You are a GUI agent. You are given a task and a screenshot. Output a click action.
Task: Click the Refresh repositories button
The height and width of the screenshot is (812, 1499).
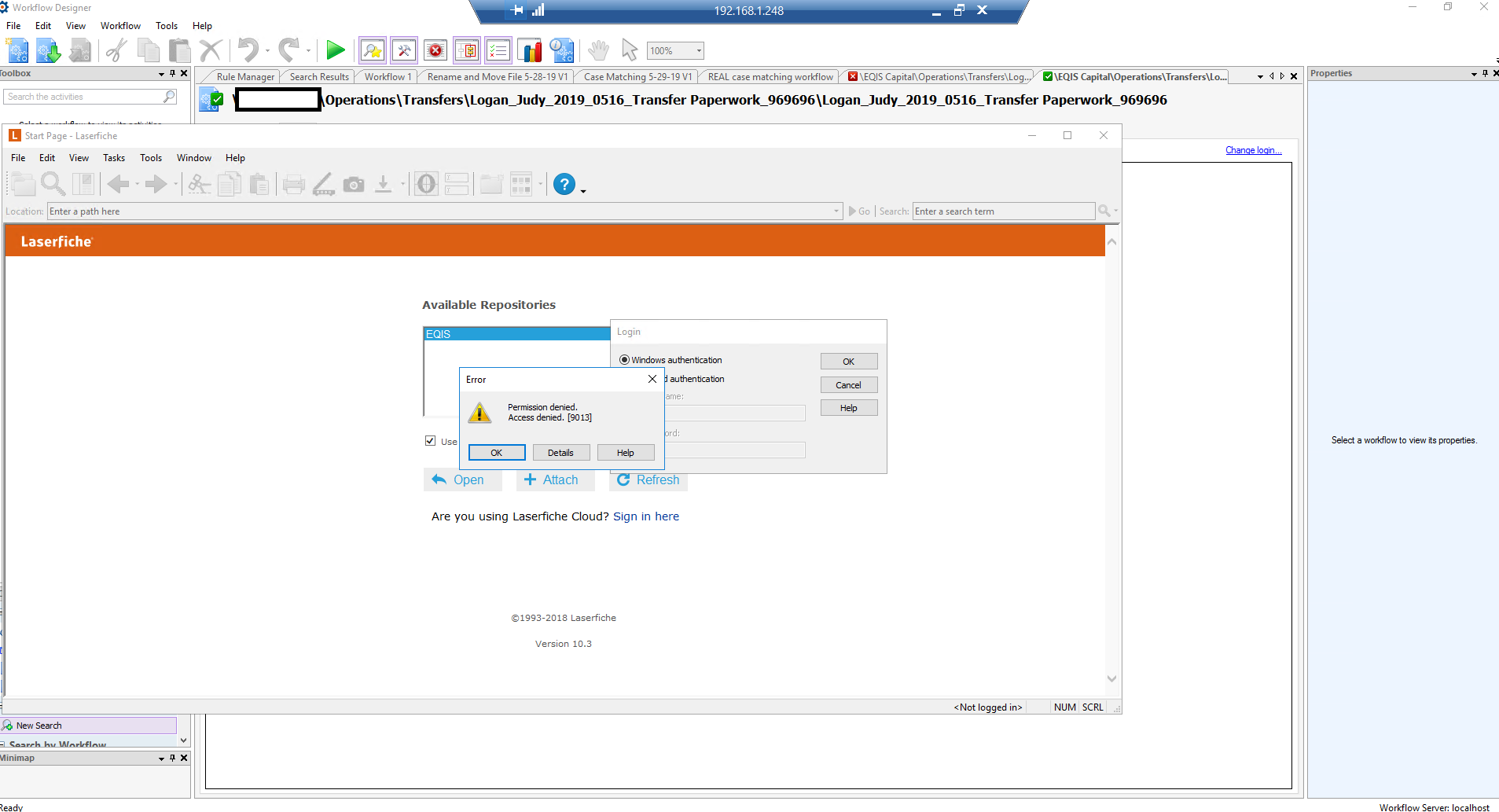click(x=648, y=479)
